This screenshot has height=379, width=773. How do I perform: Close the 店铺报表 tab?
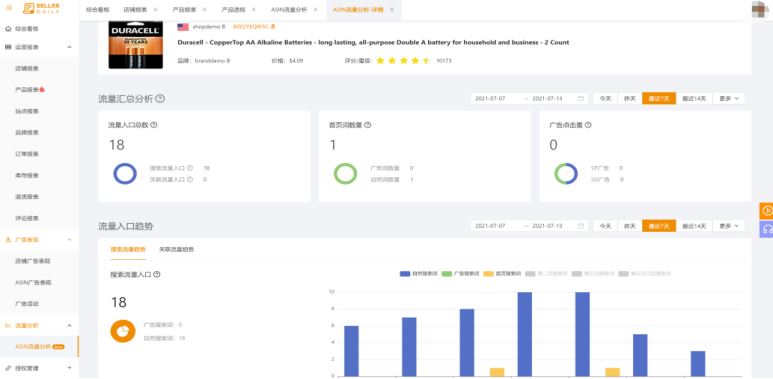coord(155,10)
